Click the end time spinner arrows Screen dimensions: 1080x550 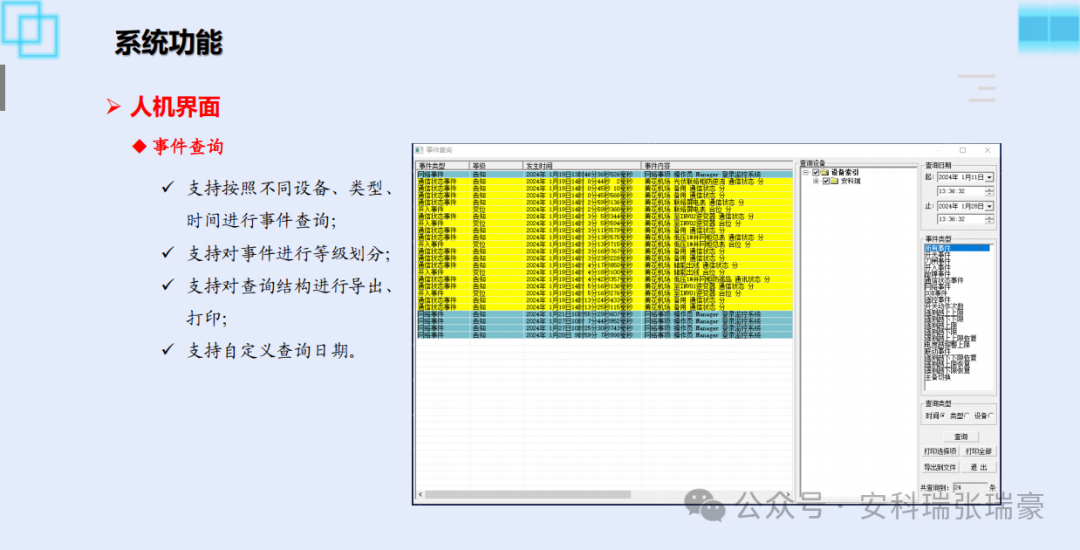coord(990,219)
